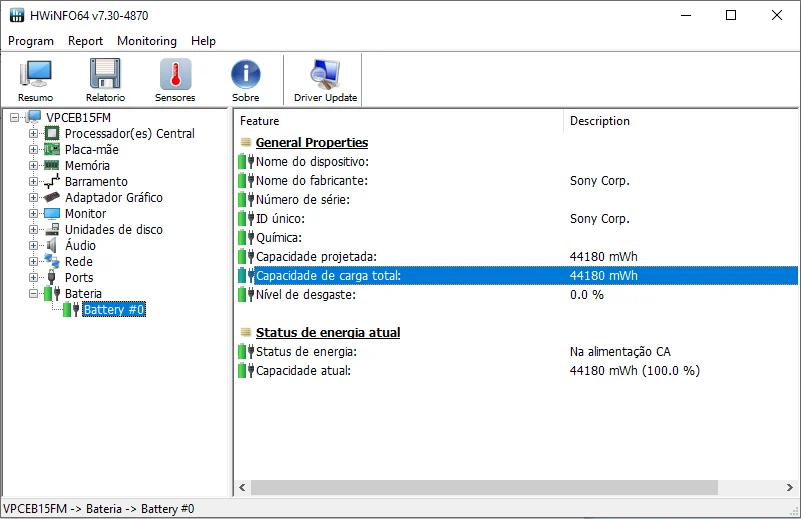The width and height of the screenshot is (801, 519).
Task: Click the Monitor display icon in tree
Action: pos(52,214)
